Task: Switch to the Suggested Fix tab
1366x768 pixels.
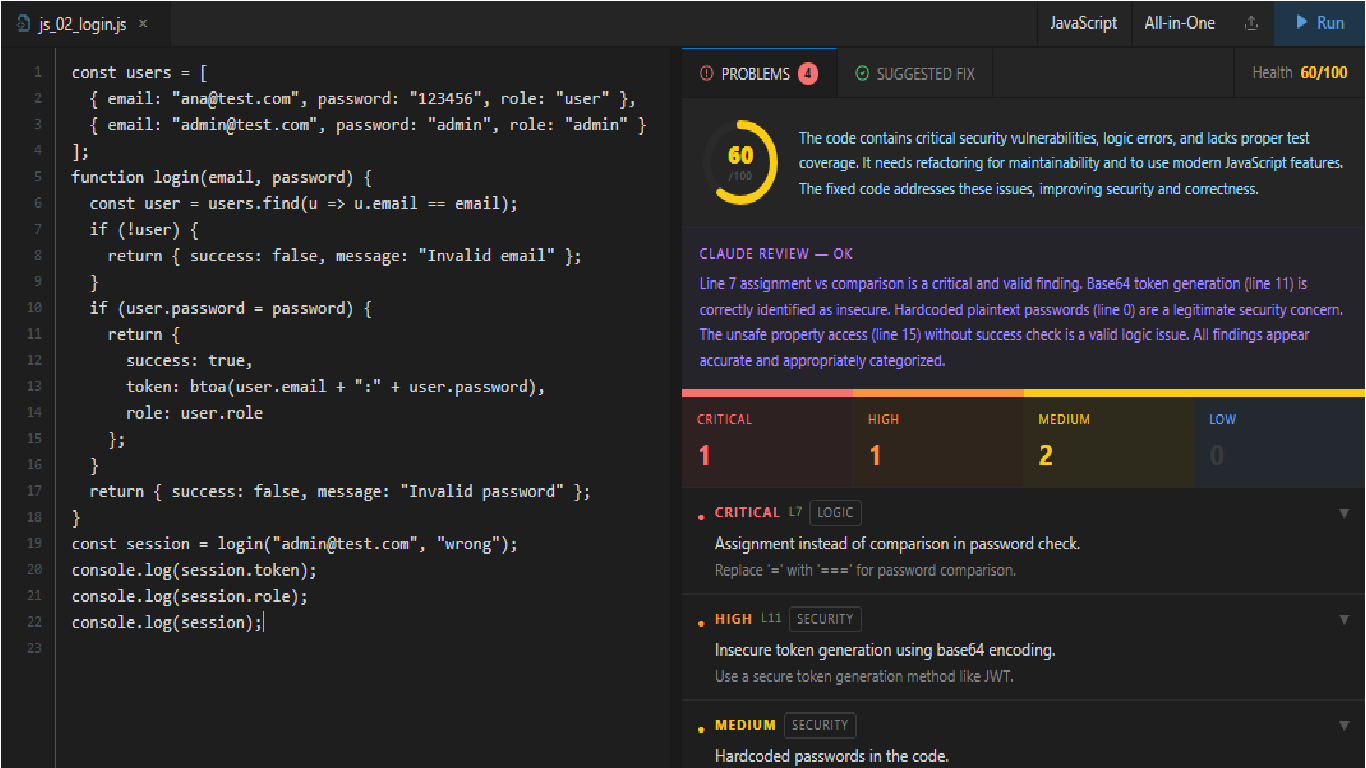Action: [915, 74]
